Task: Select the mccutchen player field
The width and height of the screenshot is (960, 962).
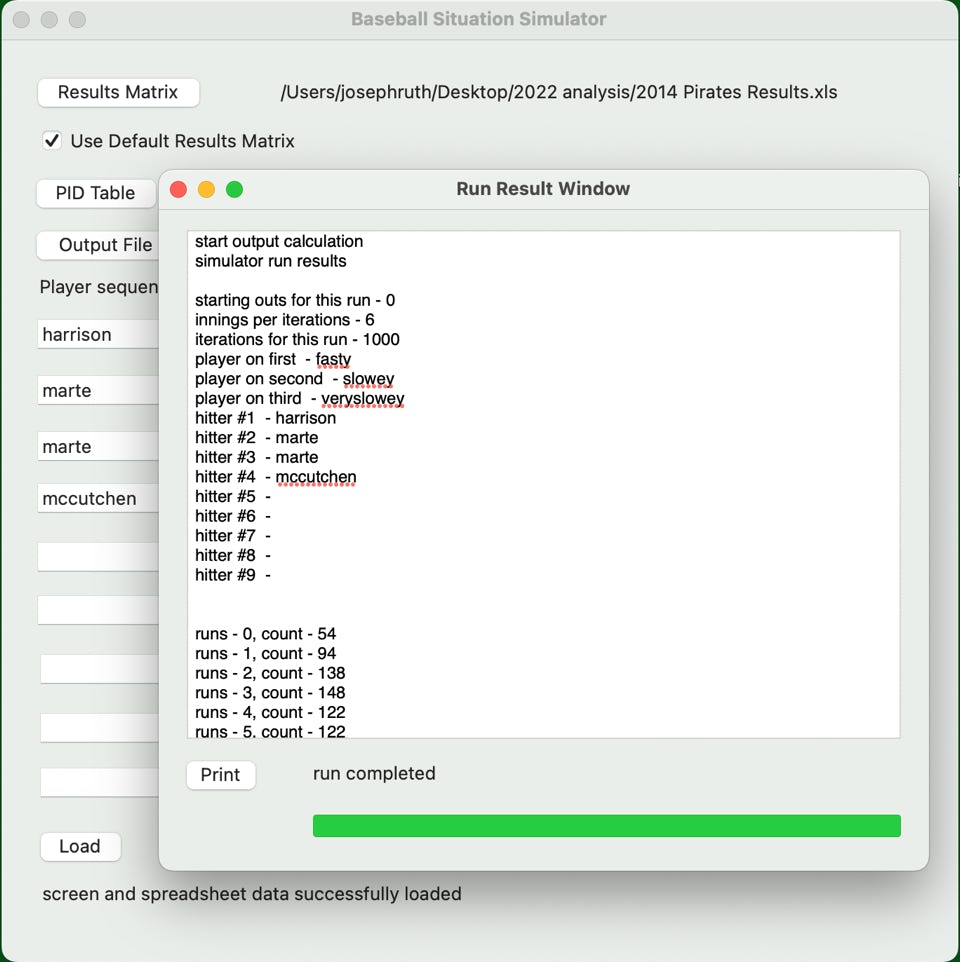Action: coord(98,499)
